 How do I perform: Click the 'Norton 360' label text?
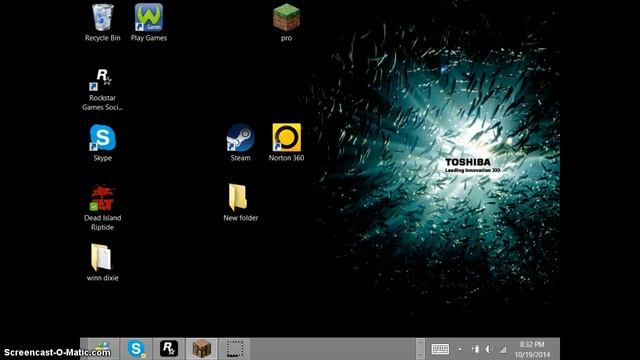point(287,158)
